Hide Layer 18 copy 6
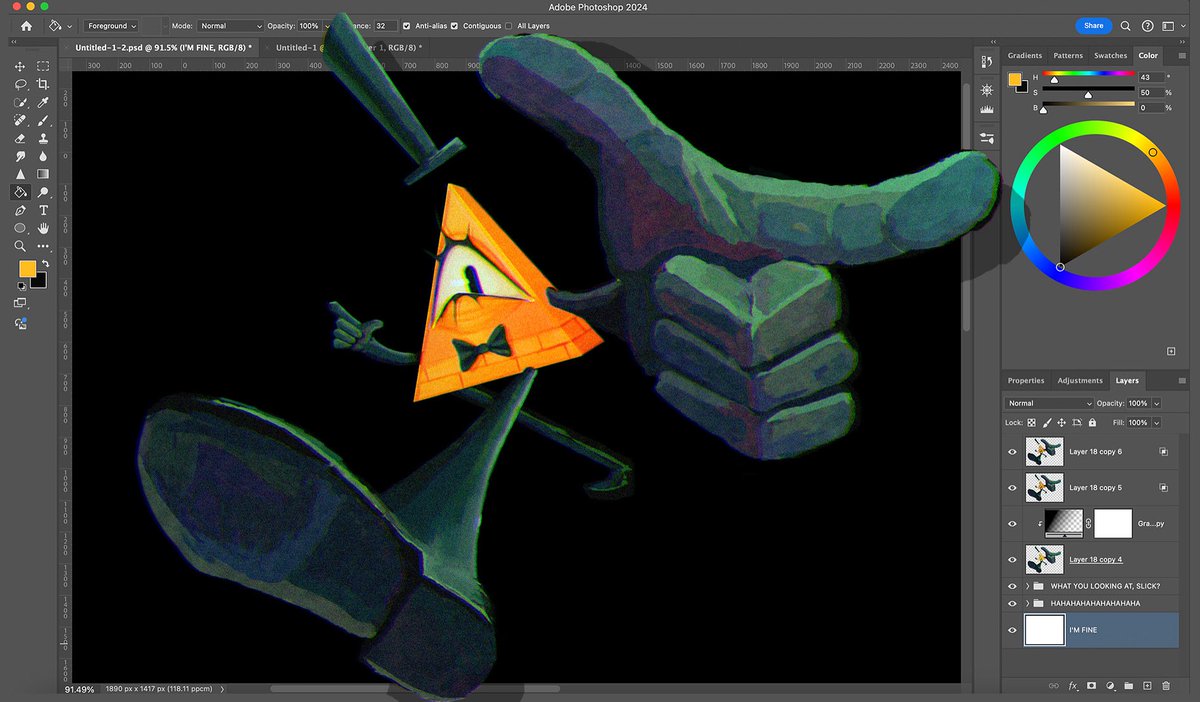The image size is (1200, 702). click(x=1012, y=451)
